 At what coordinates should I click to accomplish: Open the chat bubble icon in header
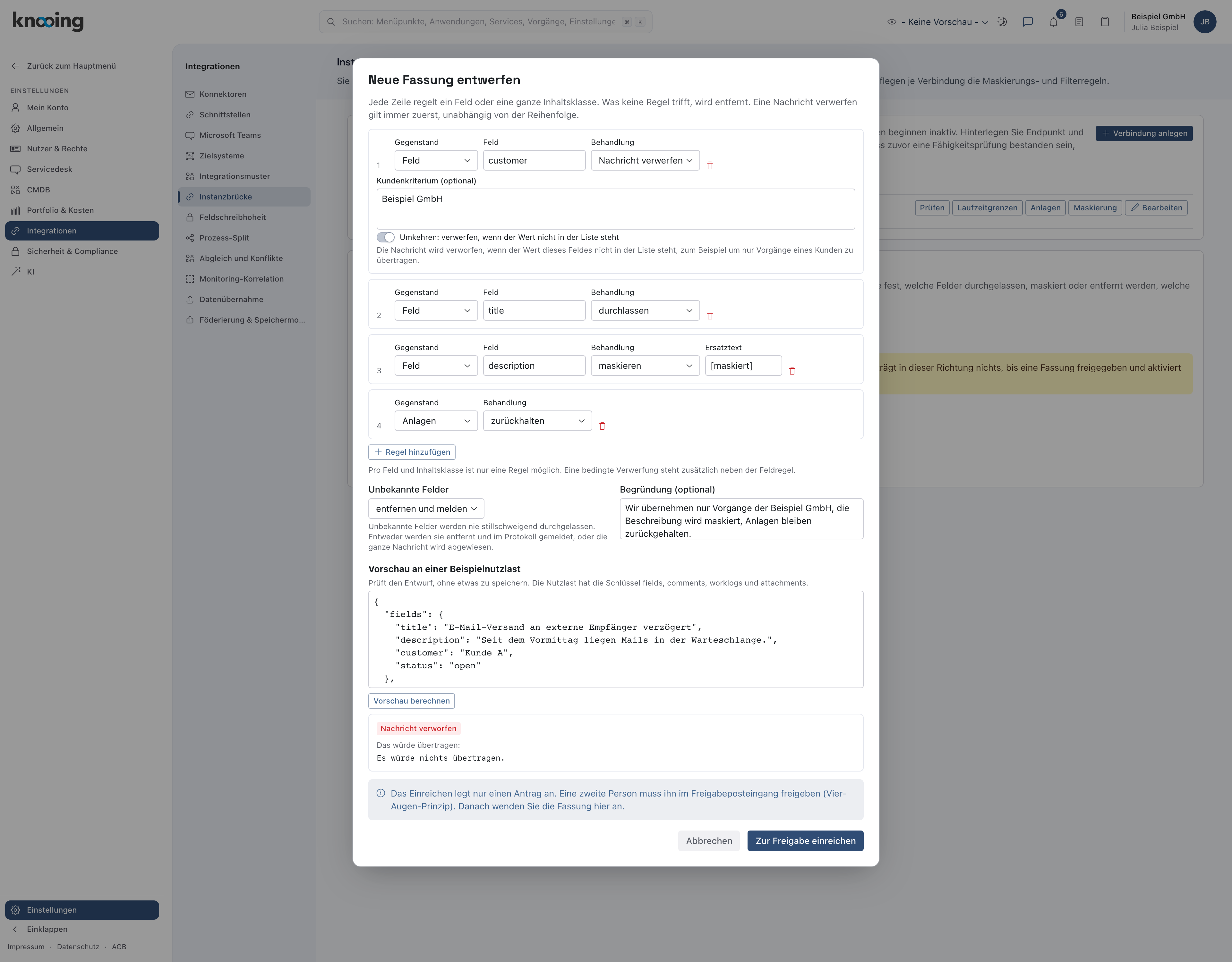coord(1028,22)
